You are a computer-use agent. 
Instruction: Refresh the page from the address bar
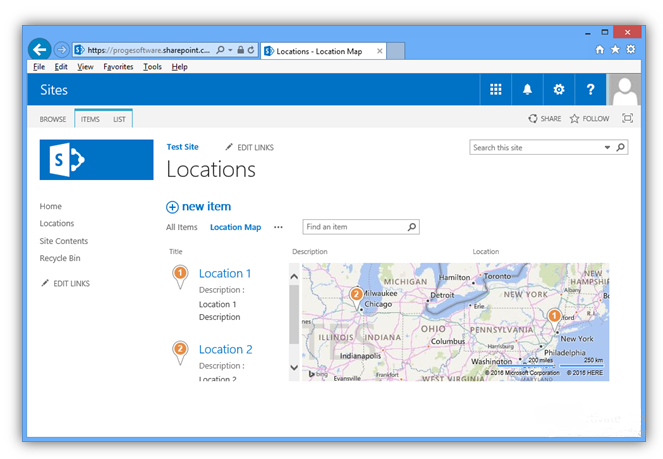tap(251, 50)
